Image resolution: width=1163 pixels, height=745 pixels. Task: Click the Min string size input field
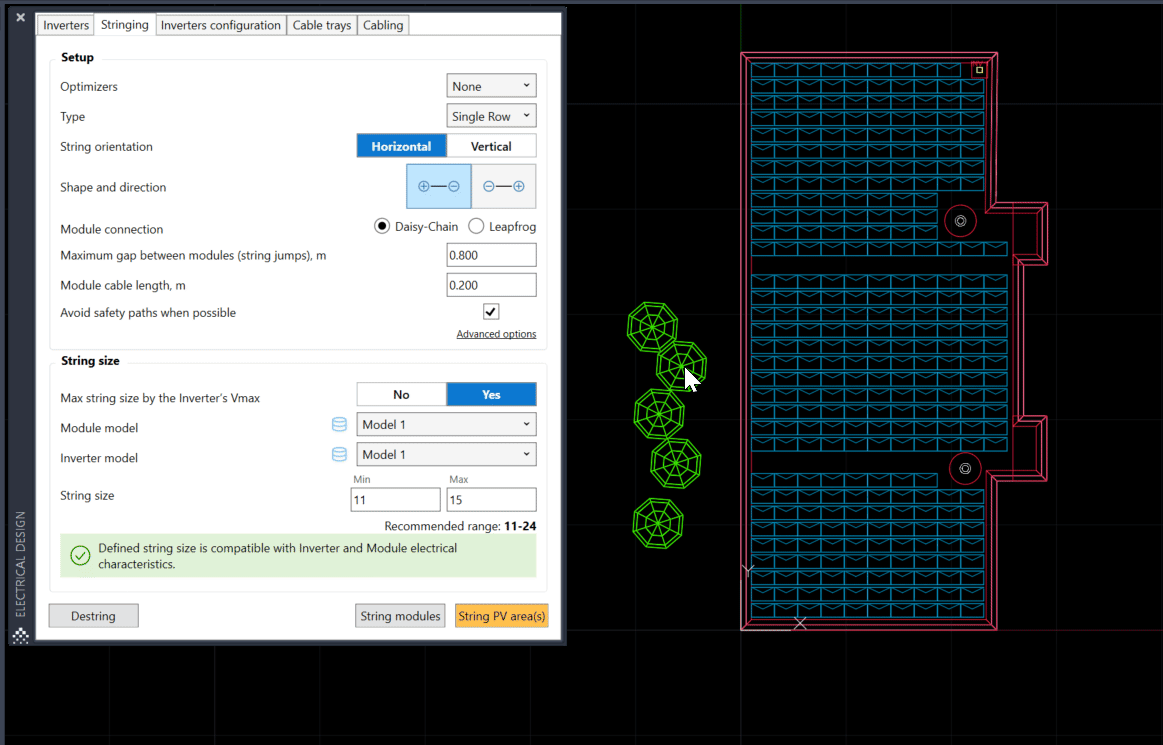click(395, 499)
